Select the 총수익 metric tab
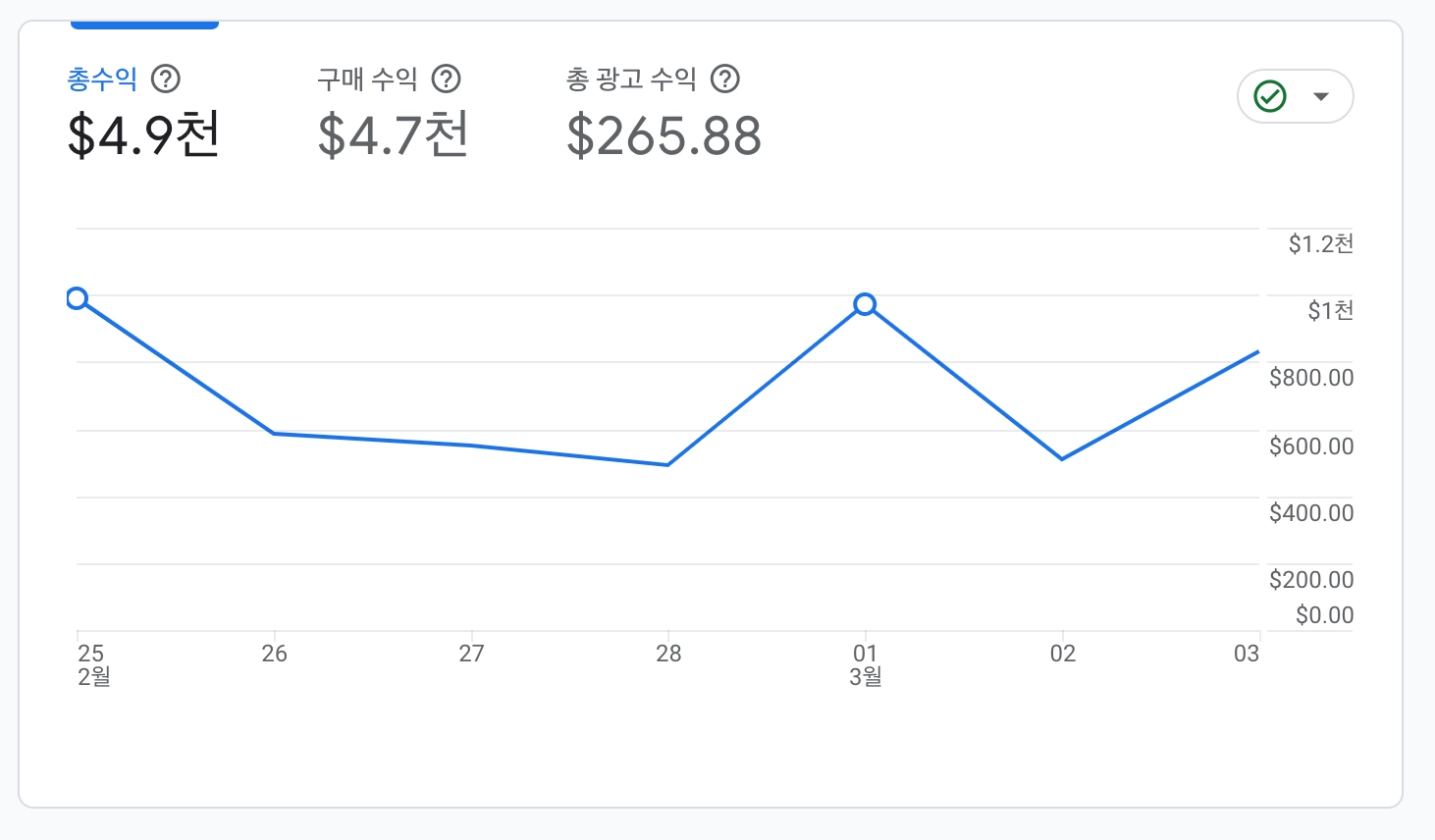 click(x=102, y=79)
